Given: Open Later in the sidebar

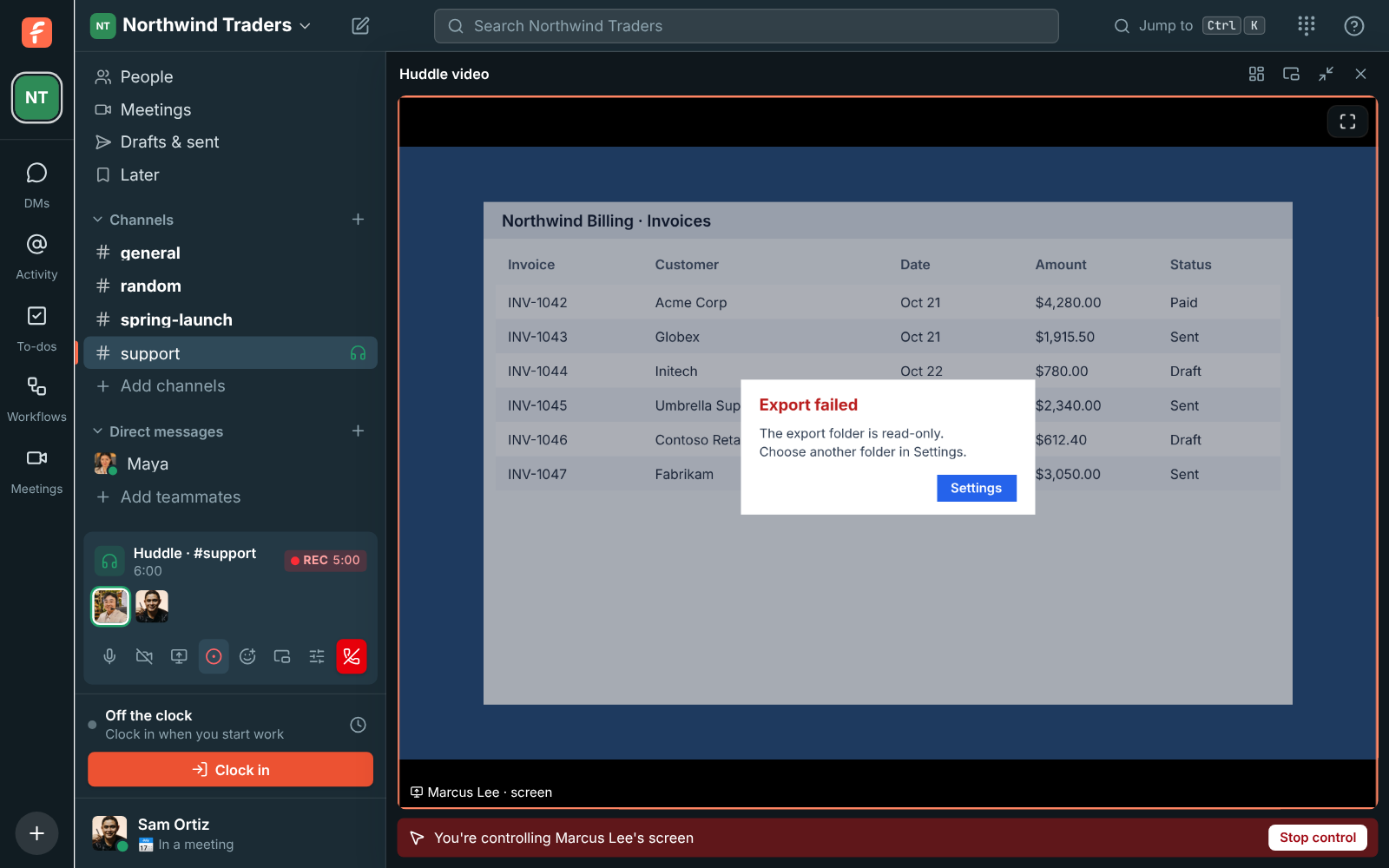Looking at the screenshot, I should click(x=231, y=175).
